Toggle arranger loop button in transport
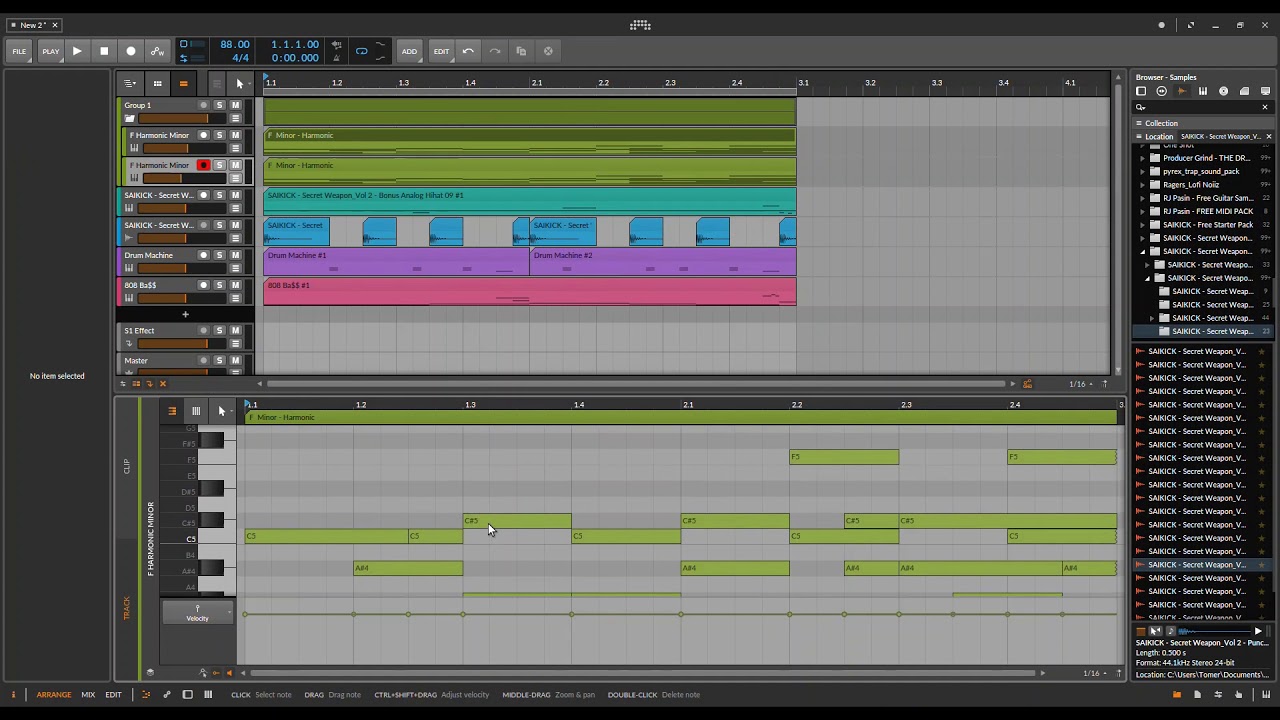Screen dimensions: 1280x720 click(361, 51)
